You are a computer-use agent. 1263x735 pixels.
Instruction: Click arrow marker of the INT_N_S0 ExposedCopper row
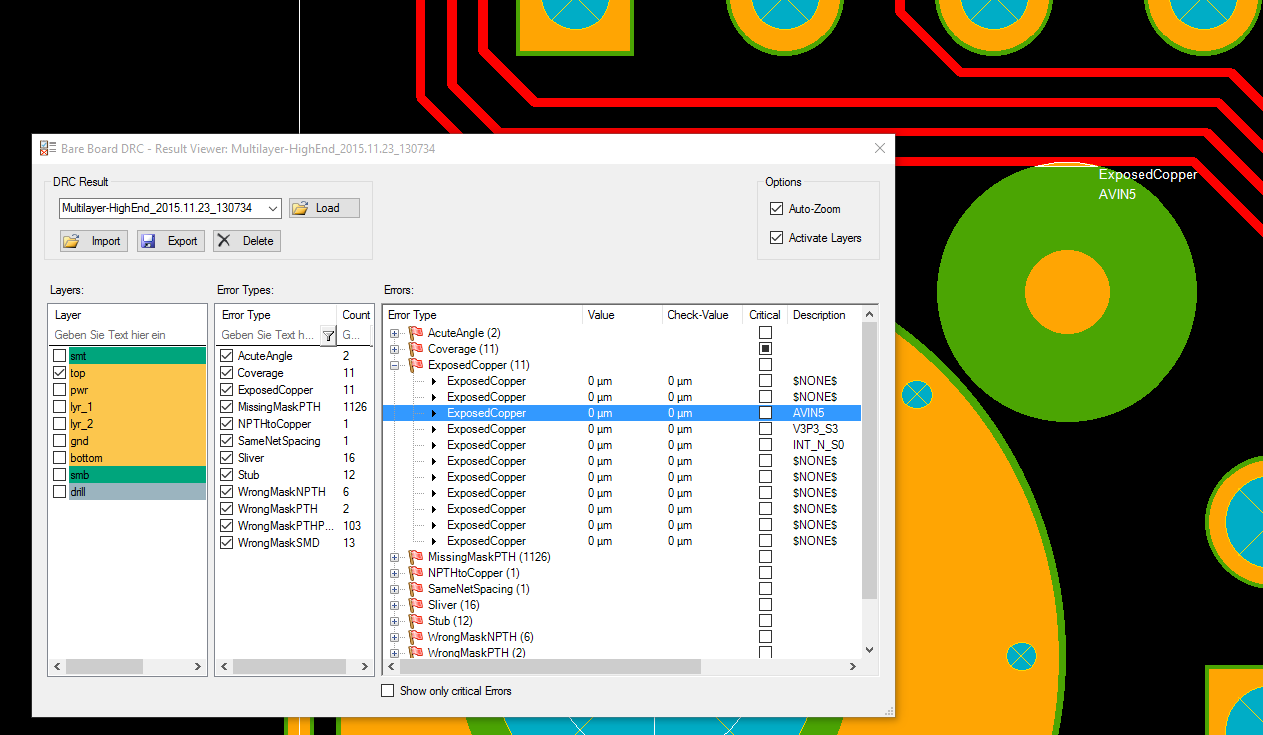[x=435, y=445]
